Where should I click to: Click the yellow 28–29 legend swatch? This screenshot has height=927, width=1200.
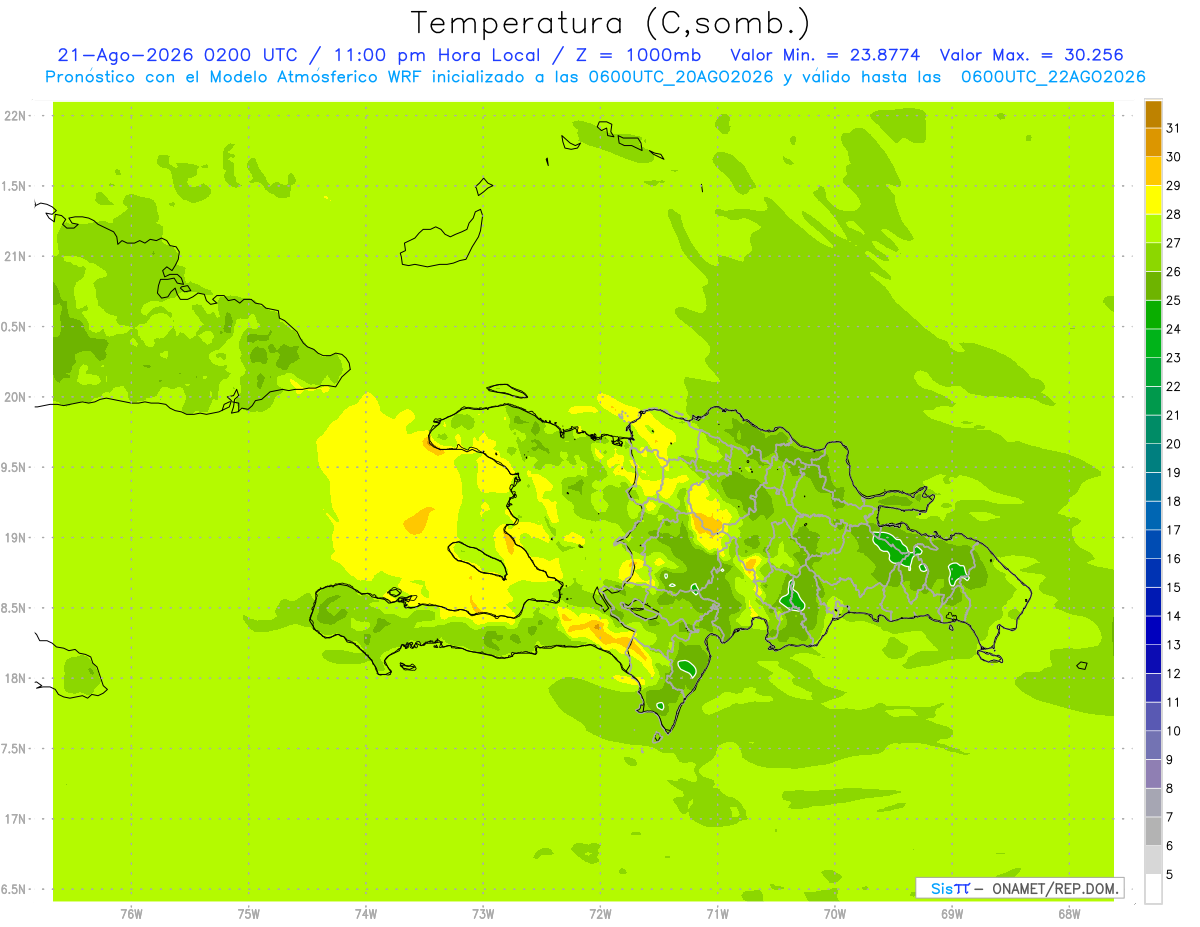[1153, 200]
